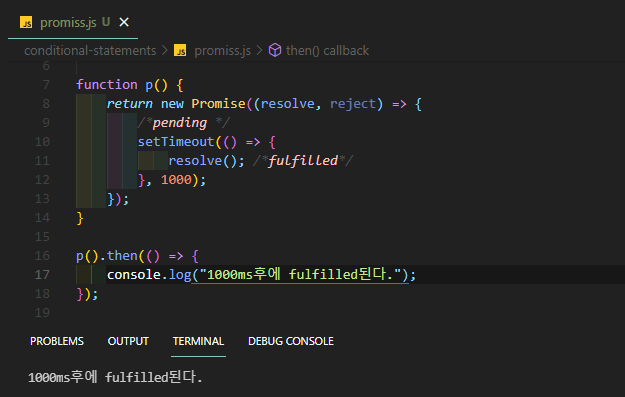625x397 pixels.
Task: Select the promiss.js editor tab
Action: 73,22
